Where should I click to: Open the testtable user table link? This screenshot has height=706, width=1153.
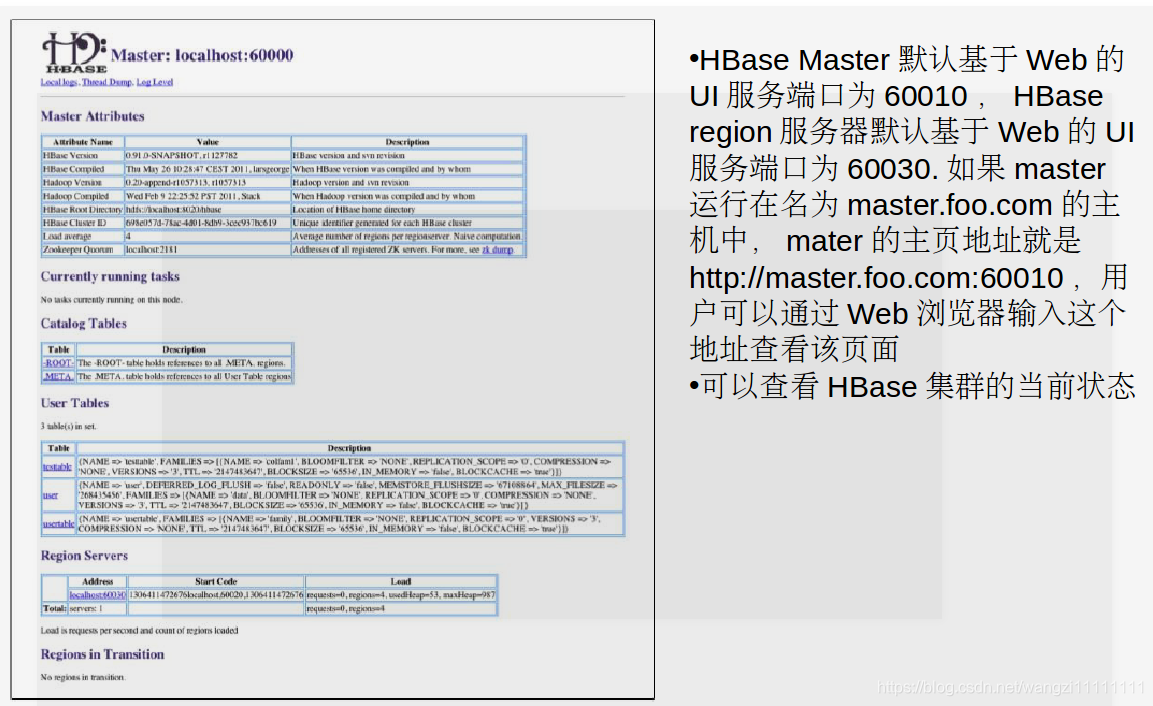57,467
